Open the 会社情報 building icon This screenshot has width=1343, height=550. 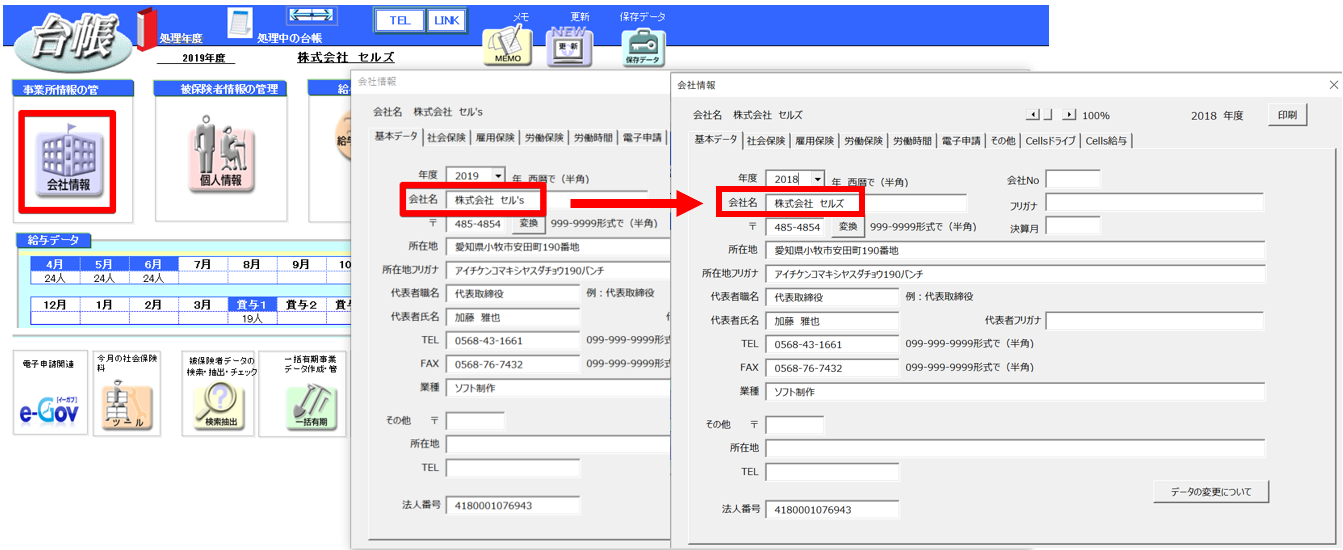(x=69, y=161)
